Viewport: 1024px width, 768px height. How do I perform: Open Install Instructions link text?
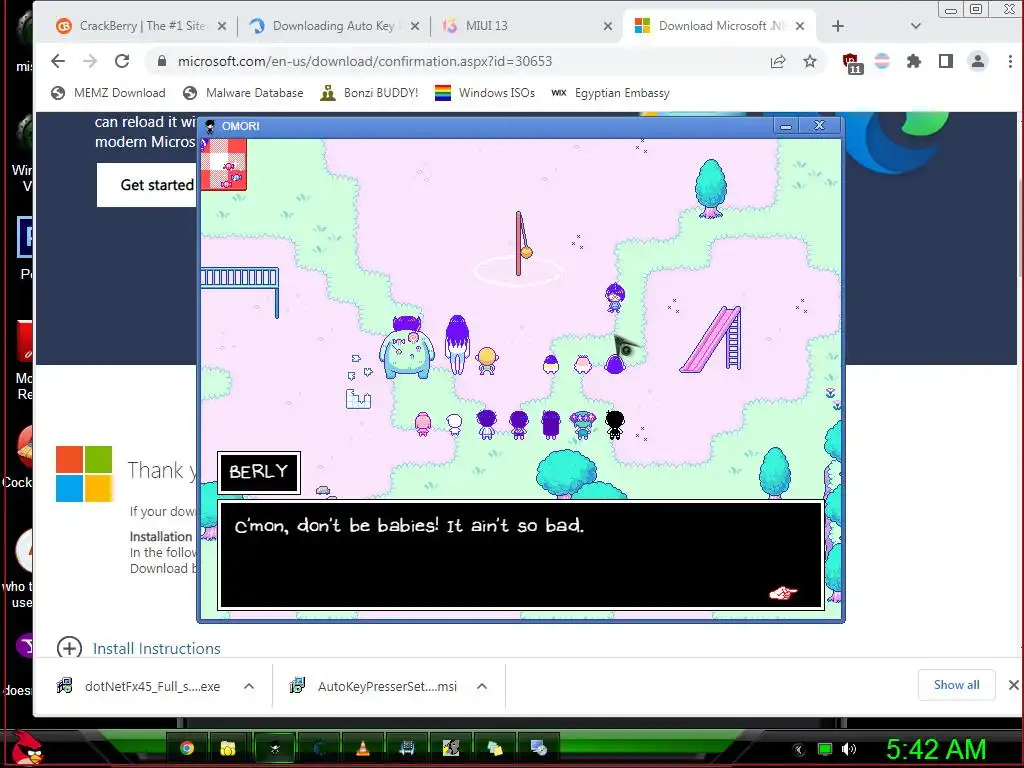pos(157,648)
